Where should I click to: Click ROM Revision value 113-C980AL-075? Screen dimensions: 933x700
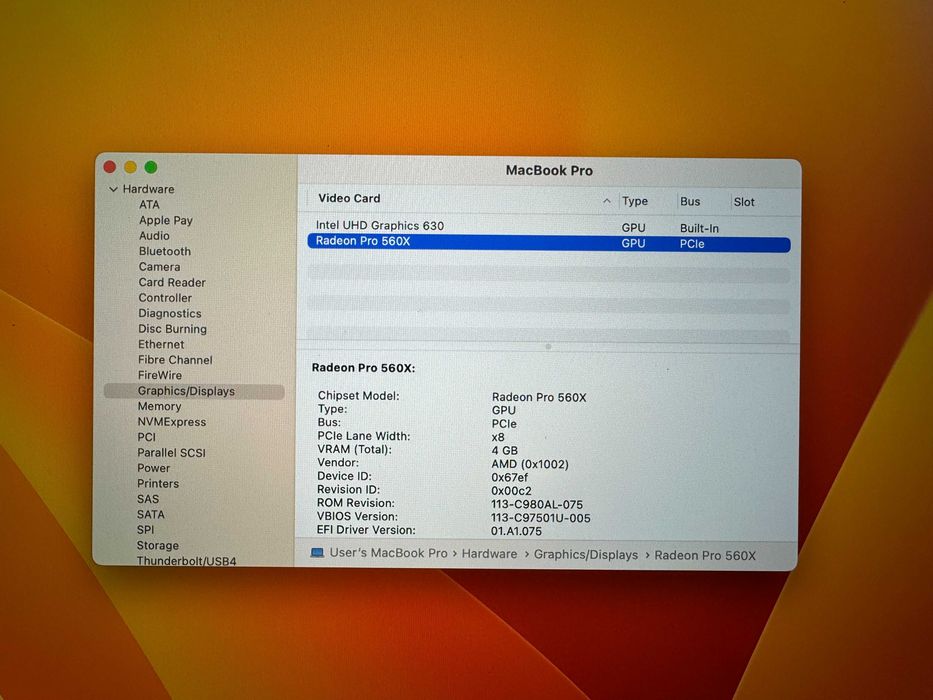[x=537, y=505]
